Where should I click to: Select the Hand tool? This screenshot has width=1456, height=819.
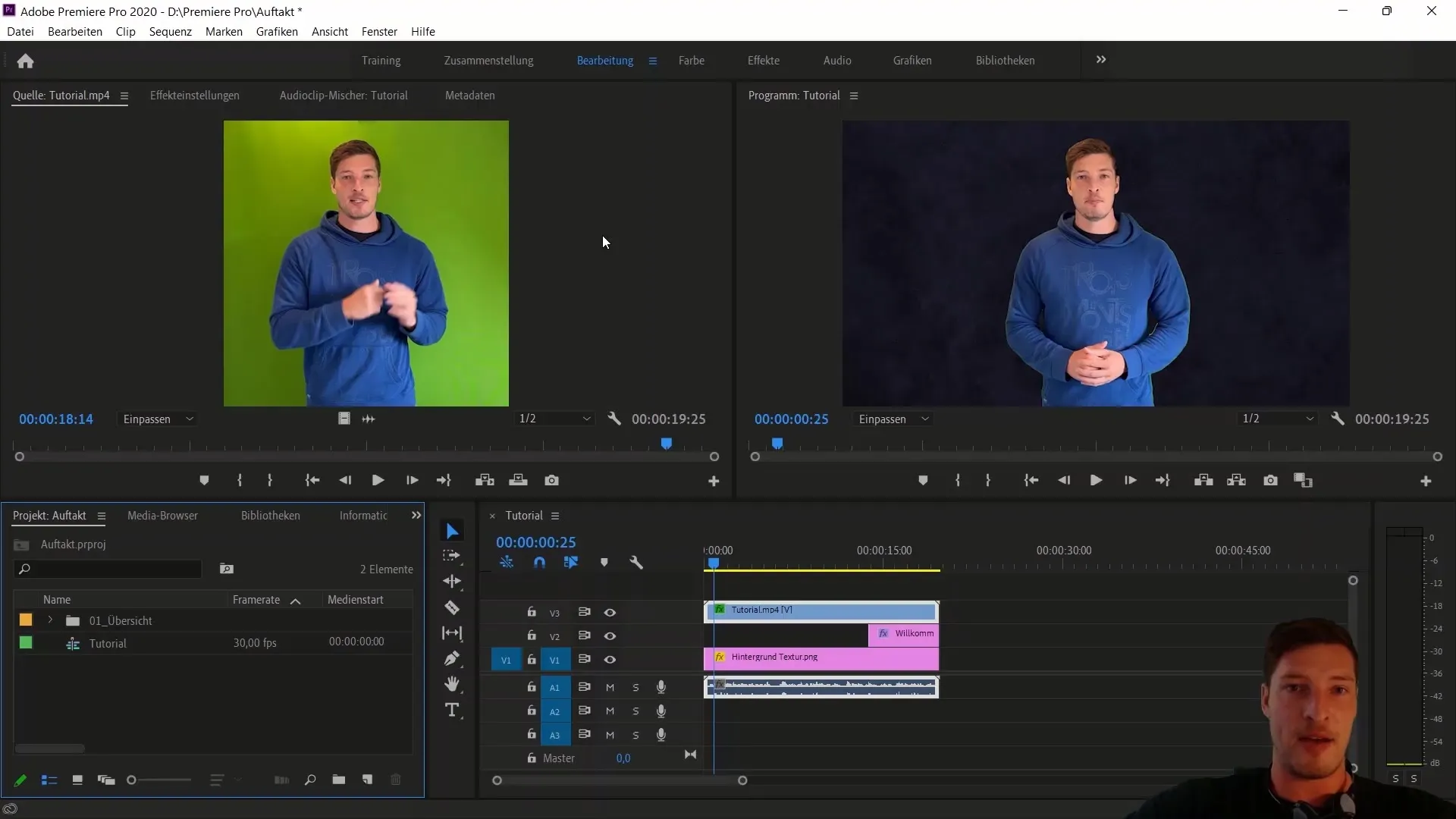452,684
